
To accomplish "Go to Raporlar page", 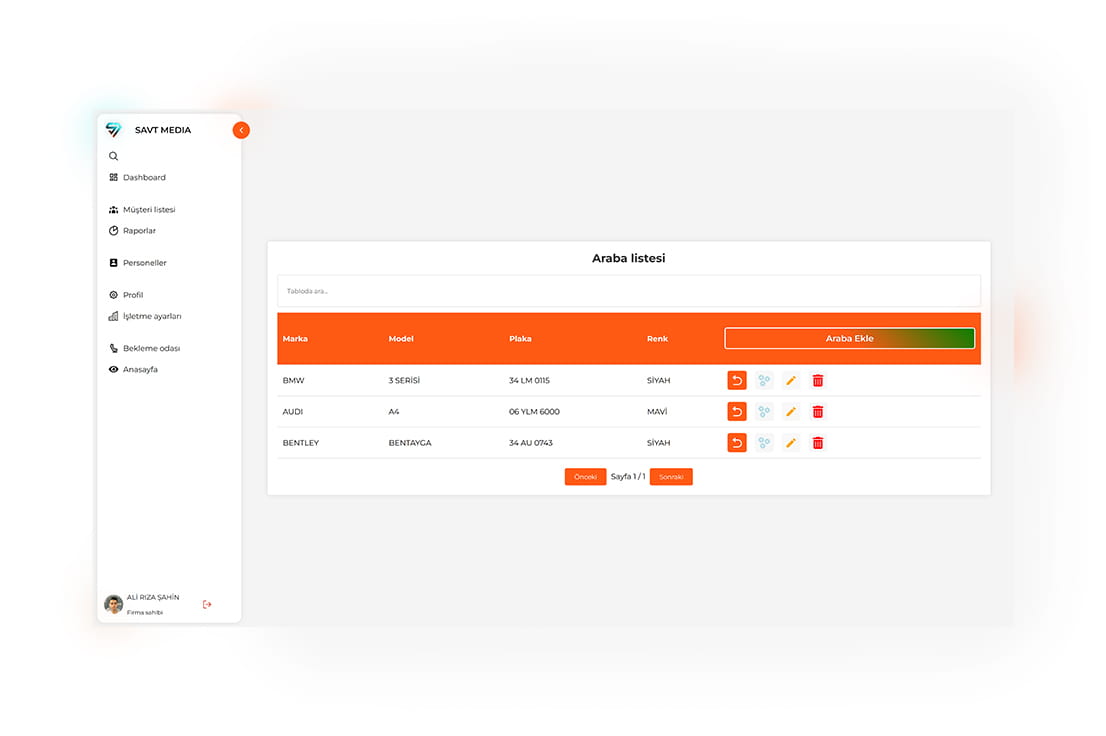I will coord(139,231).
